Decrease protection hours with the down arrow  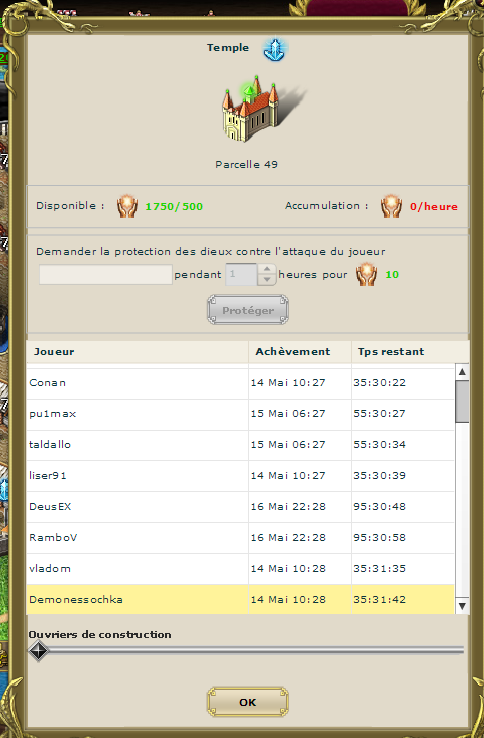[267, 280]
